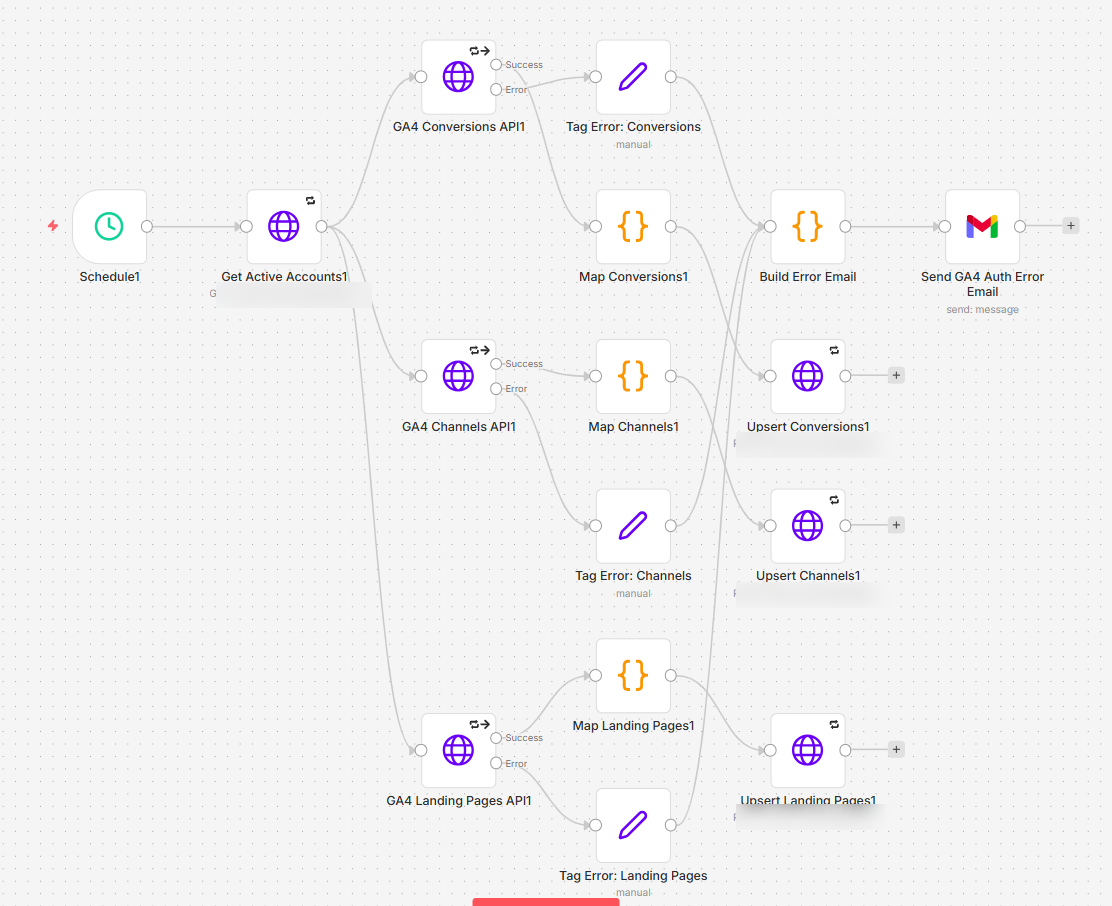Click the GA4 Channels API1 Success output connector
Screen dimensions: 1112x906
tap(496, 364)
